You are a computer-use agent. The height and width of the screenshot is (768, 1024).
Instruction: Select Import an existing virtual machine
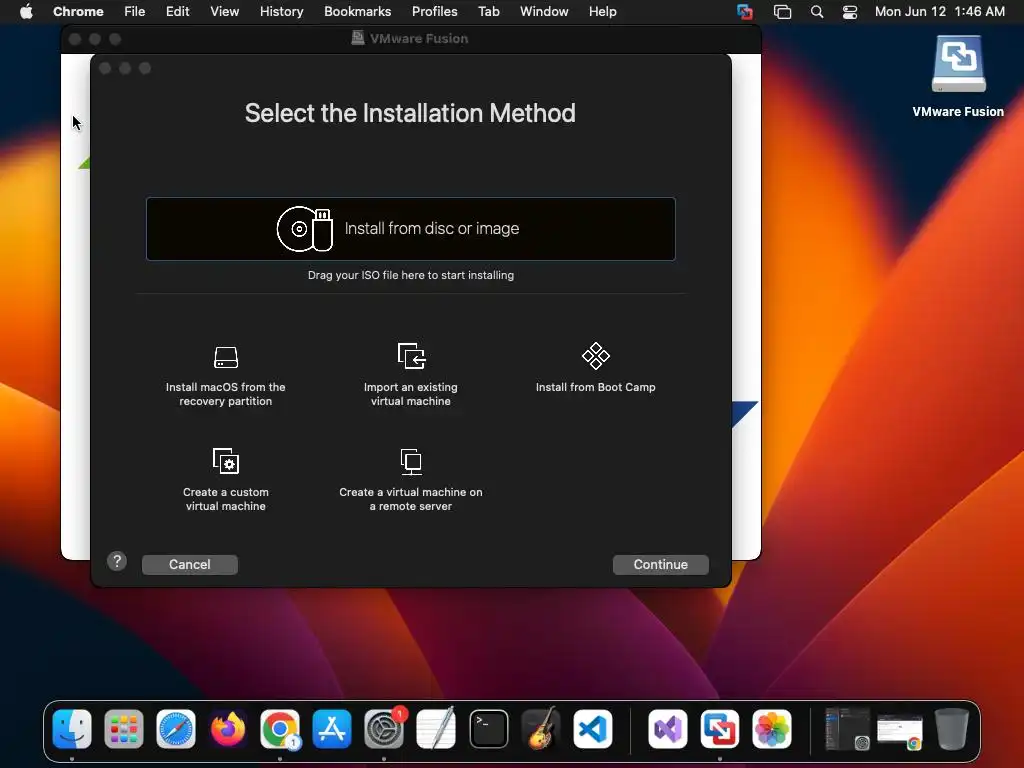click(411, 376)
